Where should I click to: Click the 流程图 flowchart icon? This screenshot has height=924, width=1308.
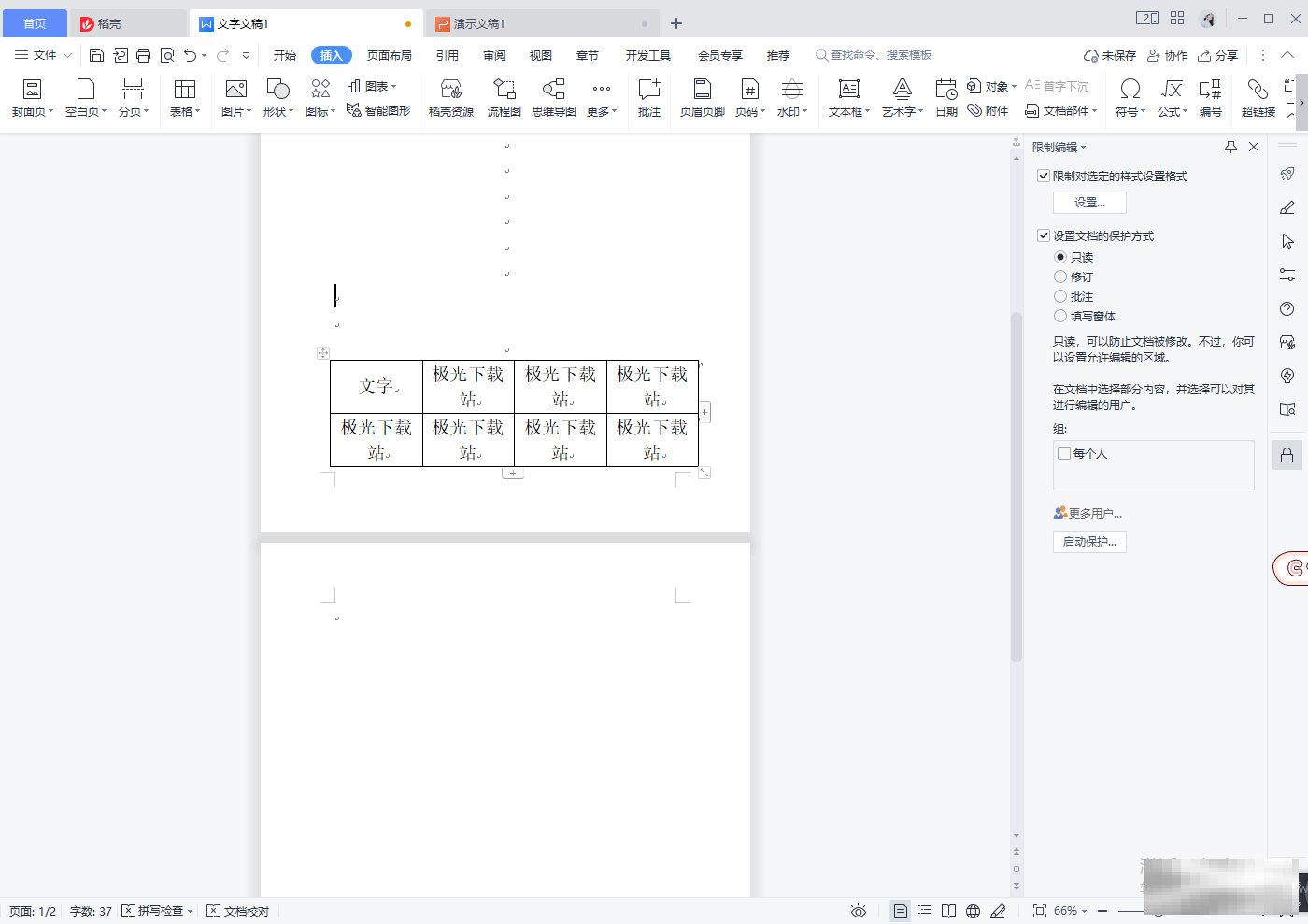point(504,97)
